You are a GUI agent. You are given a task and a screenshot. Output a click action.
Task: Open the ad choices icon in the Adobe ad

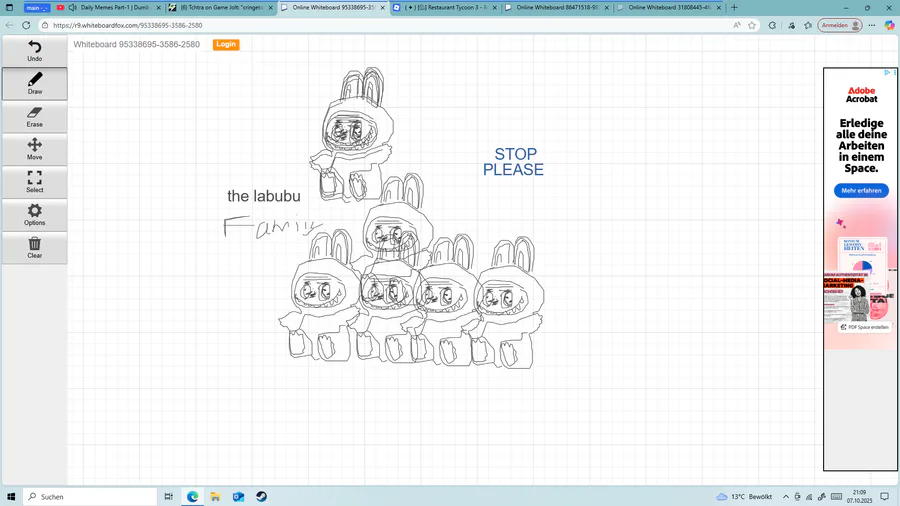point(887,73)
